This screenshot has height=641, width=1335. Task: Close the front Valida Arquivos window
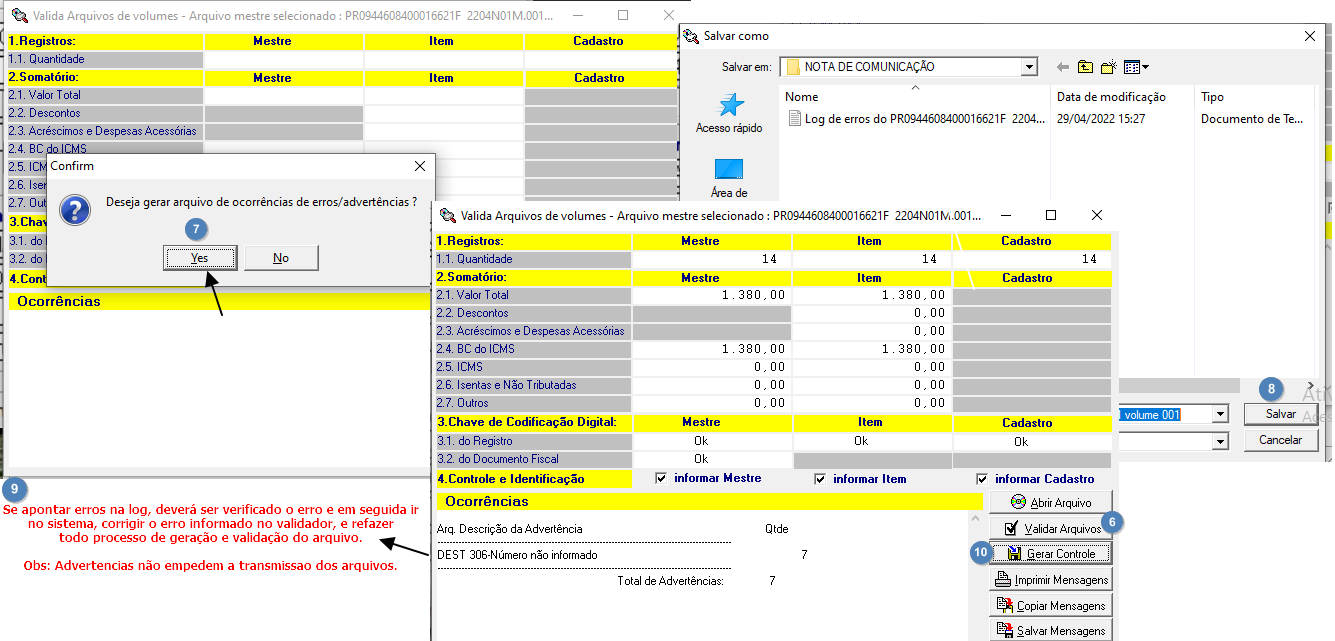[1097, 215]
